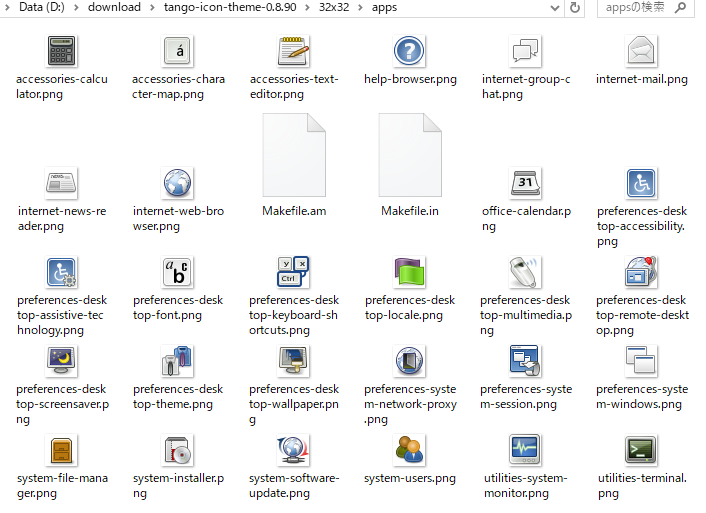Select the preferences-desktop-keyboard-shortcuts.png icon

(x=294, y=272)
